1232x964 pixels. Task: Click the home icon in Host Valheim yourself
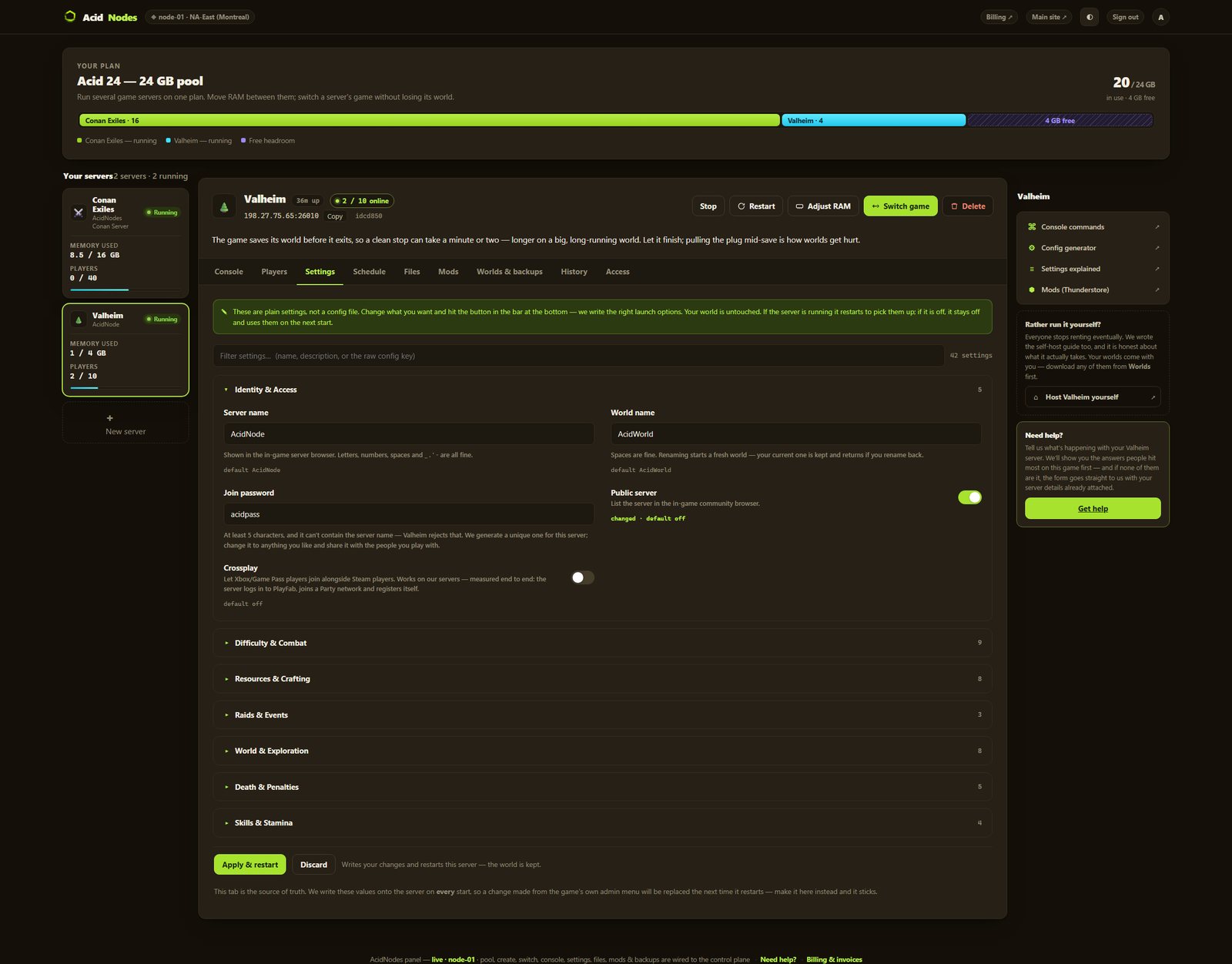click(1036, 397)
